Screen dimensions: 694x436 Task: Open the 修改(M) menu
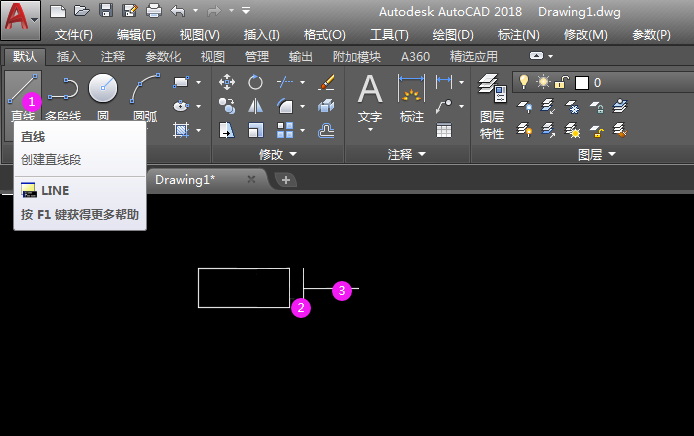586,35
